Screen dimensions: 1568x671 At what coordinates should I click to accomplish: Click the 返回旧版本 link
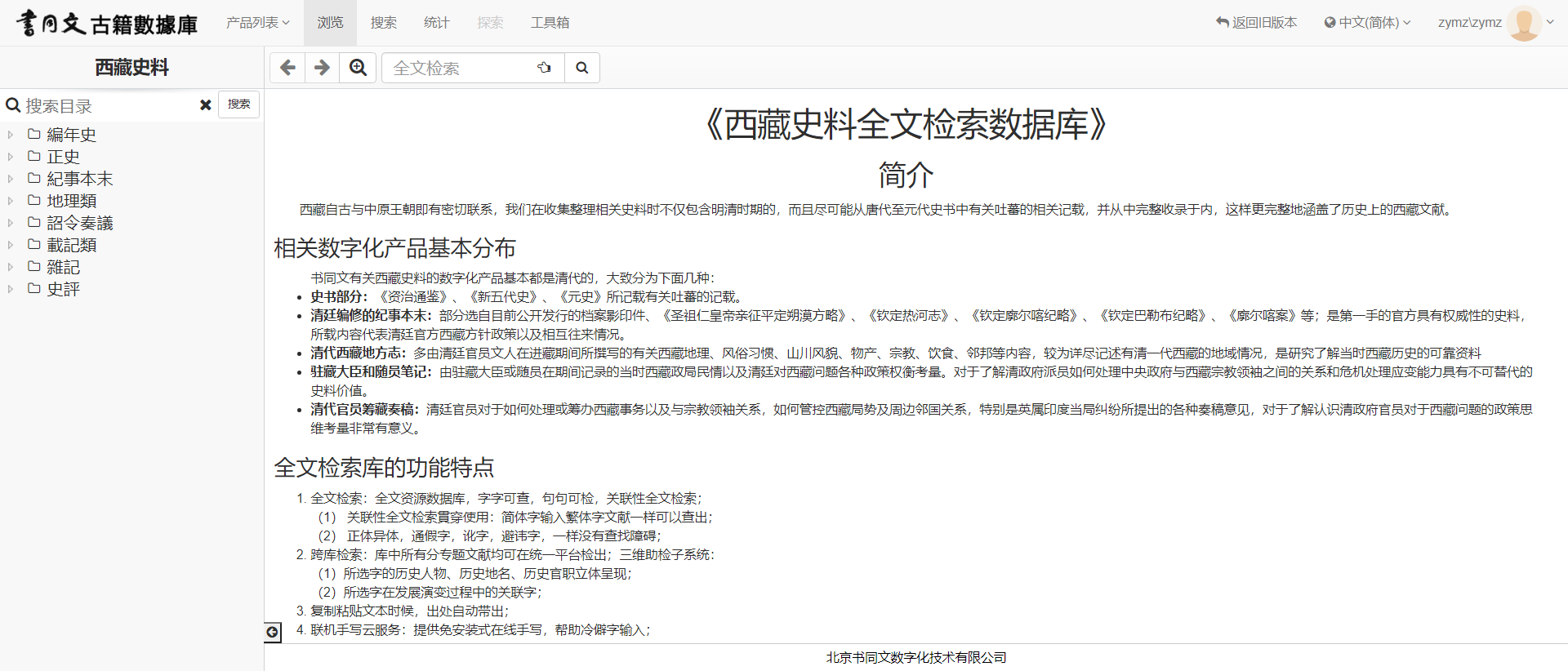[x=1256, y=23]
